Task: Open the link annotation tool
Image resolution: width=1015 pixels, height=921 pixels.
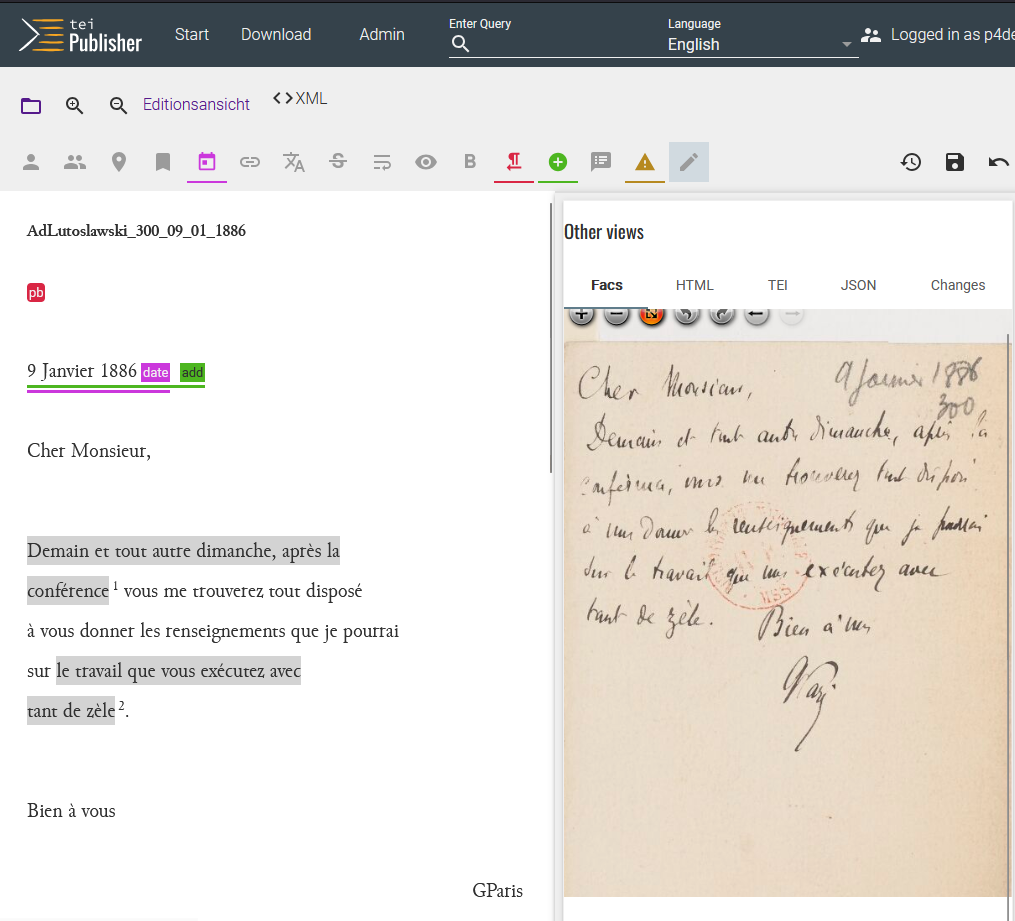Action: click(x=249, y=161)
